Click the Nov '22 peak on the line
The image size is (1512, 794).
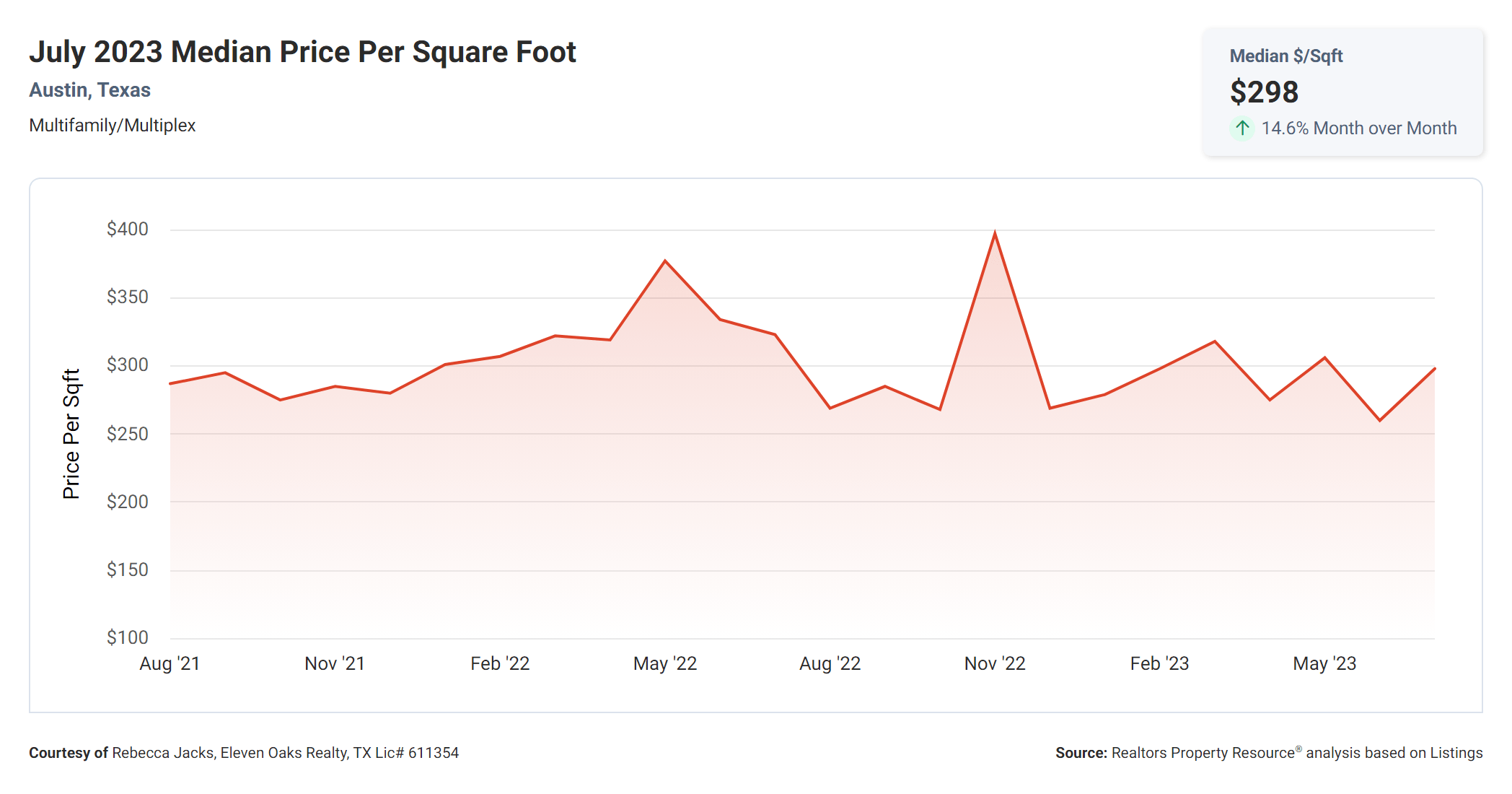(995, 235)
